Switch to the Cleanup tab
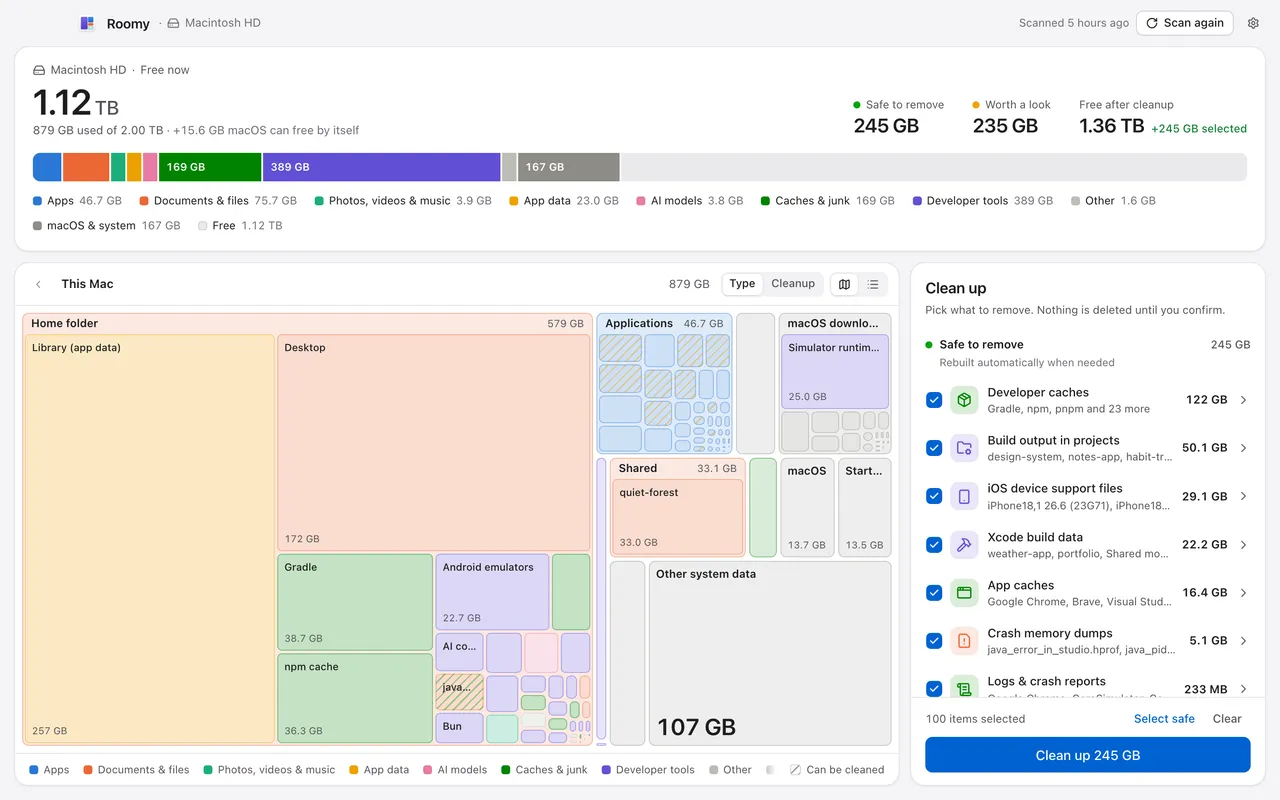This screenshot has width=1280, height=800. click(x=793, y=284)
